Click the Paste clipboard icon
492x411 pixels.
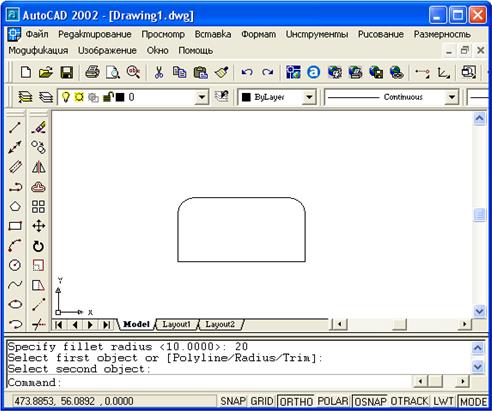click(200, 72)
